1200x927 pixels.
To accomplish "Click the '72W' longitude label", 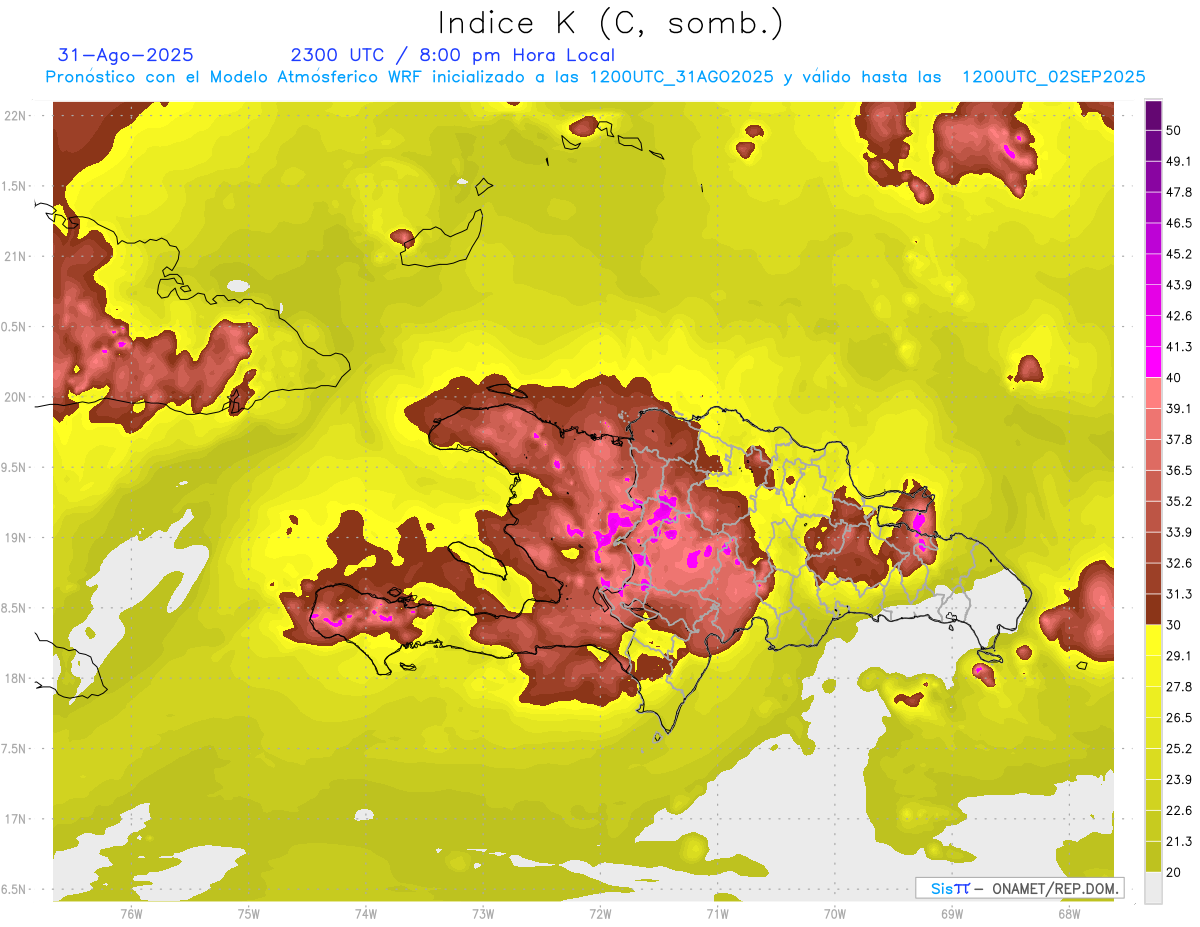I will pos(600,914).
